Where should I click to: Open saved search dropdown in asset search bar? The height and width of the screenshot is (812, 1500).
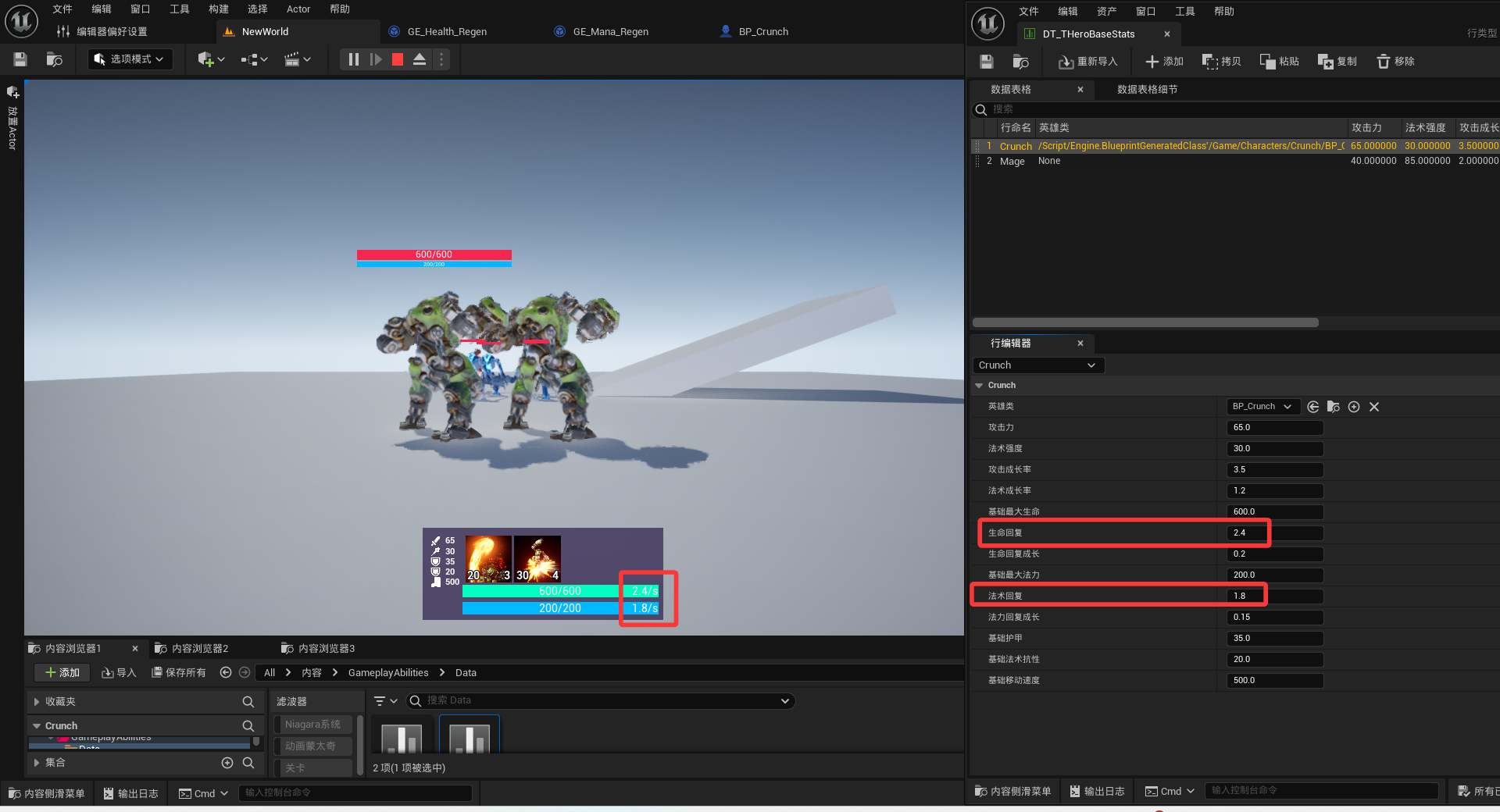pyautogui.click(x=784, y=701)
